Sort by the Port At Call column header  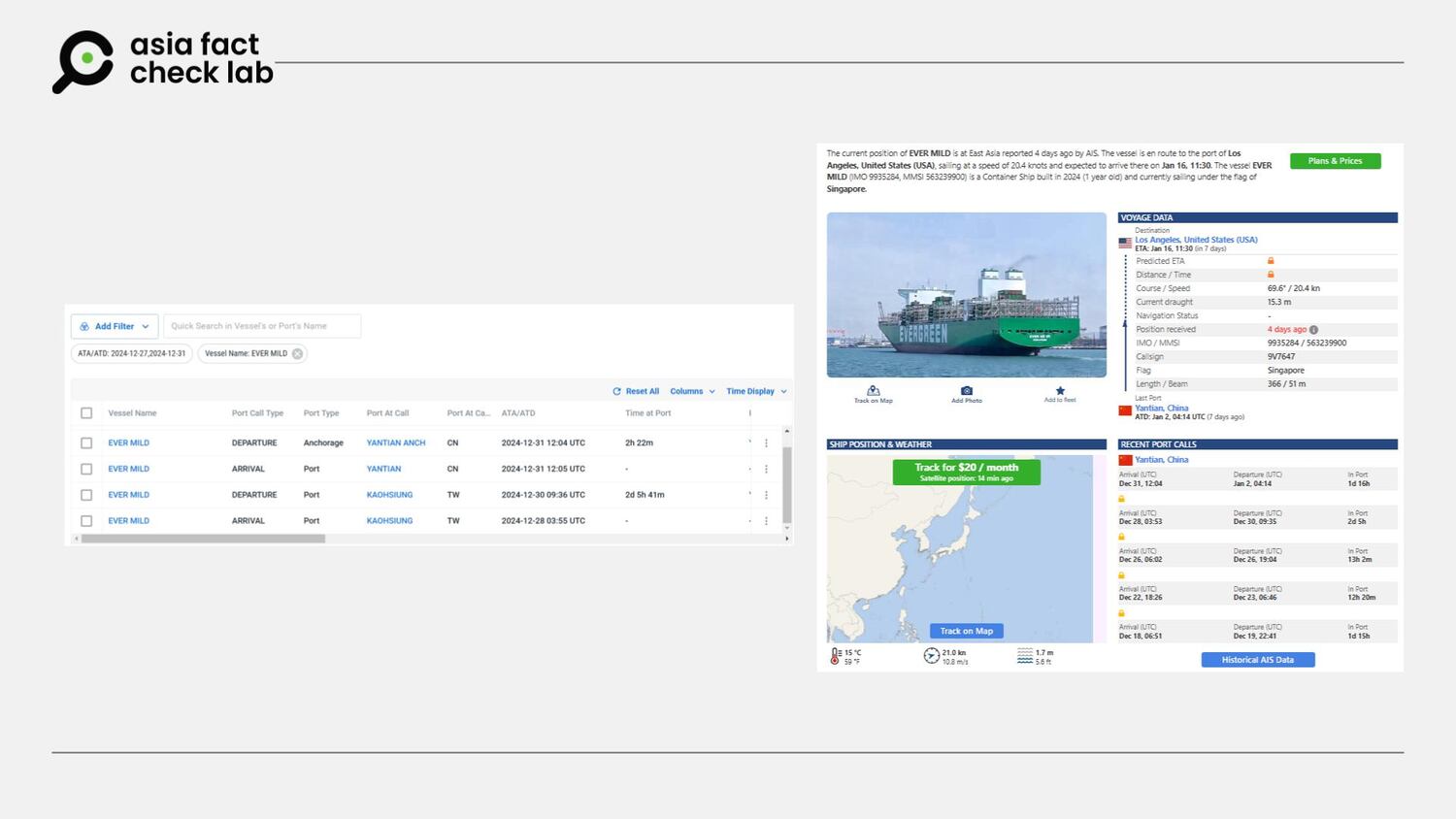coord(387,413)
